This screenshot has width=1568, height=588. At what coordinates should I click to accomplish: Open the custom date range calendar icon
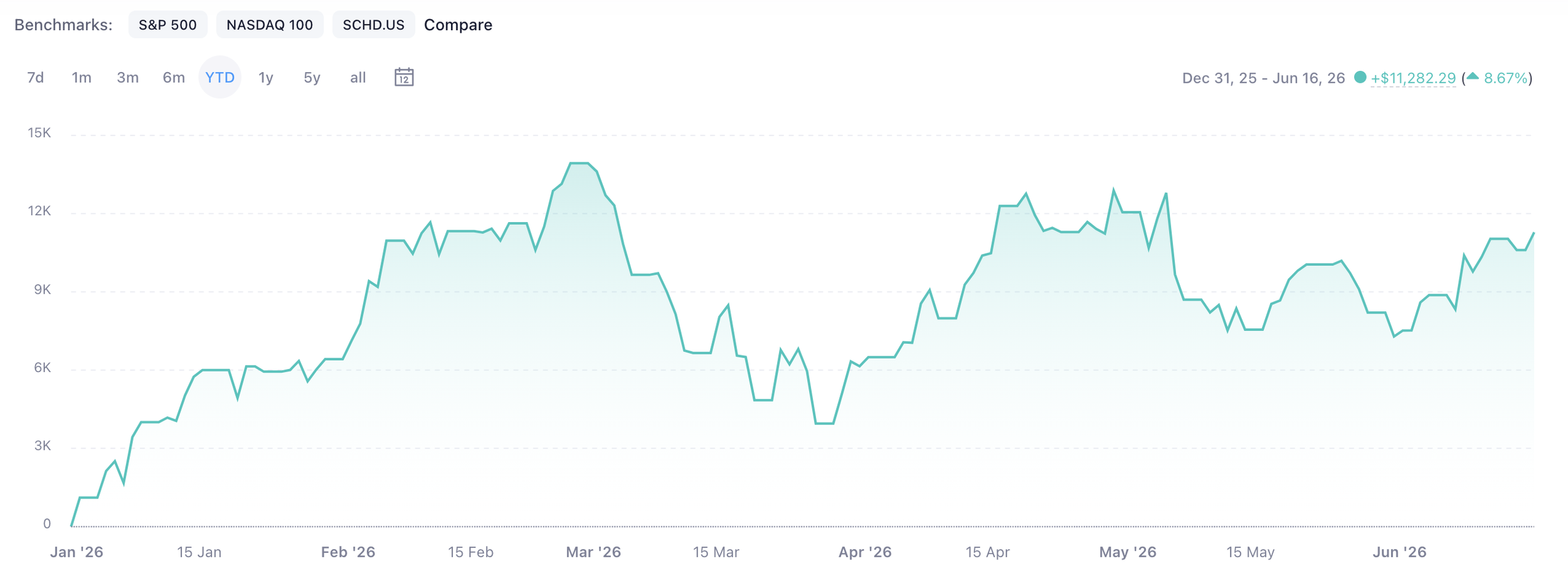pyautogui.click(x=404, y=77)
